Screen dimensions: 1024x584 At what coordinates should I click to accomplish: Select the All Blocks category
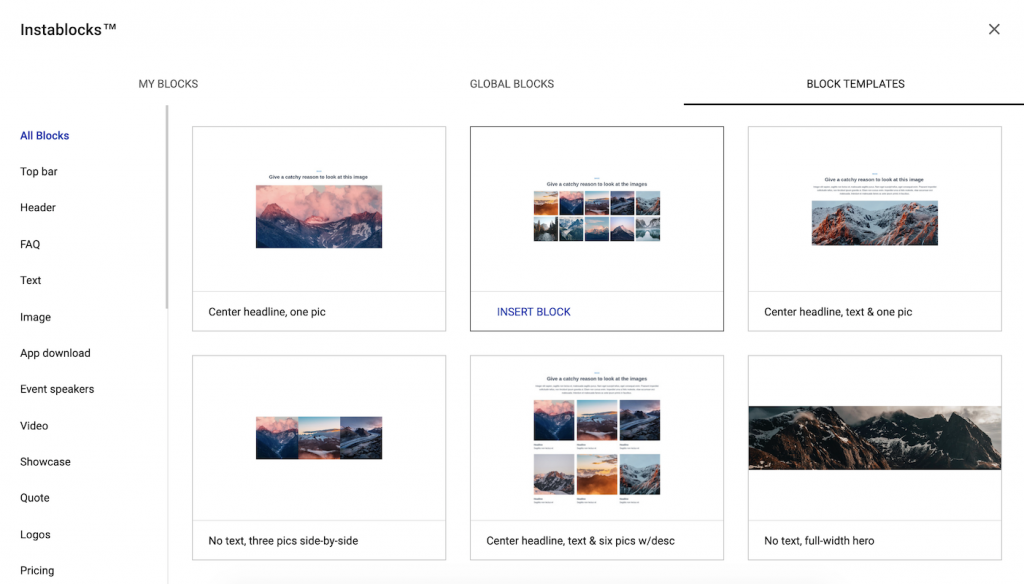pos(44,135)
